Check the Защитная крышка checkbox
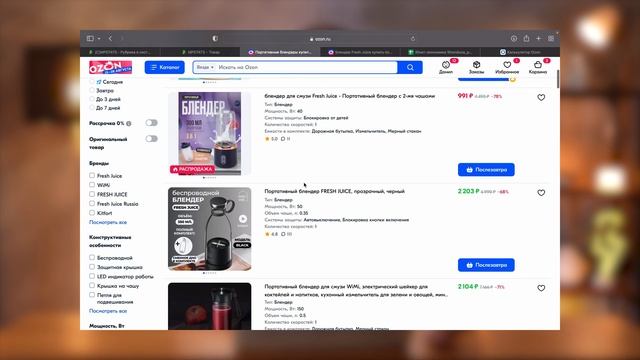The image size is (640, 360). [92, 267]
